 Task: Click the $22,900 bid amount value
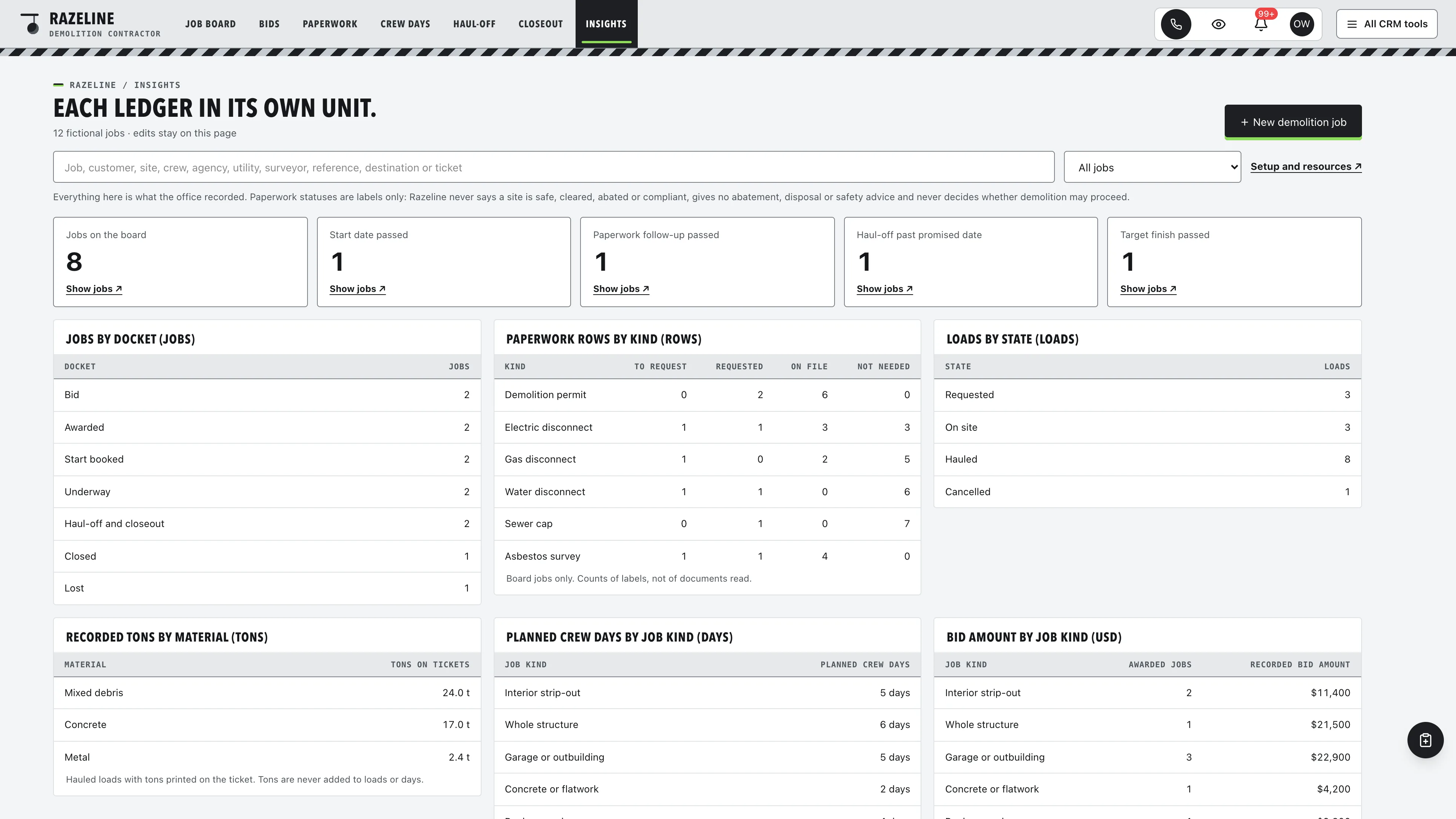tap(1330, 758)
